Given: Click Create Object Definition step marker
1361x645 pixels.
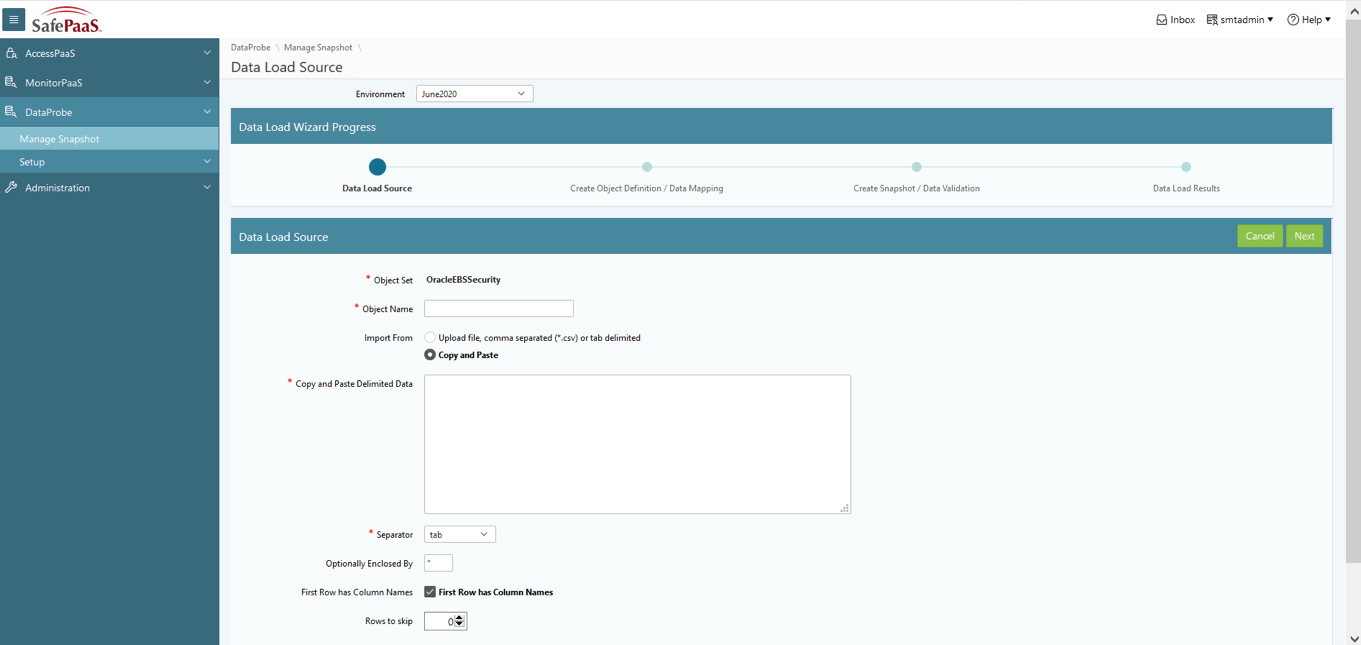Looking at the screenshot, I should (x=647, y=167).
